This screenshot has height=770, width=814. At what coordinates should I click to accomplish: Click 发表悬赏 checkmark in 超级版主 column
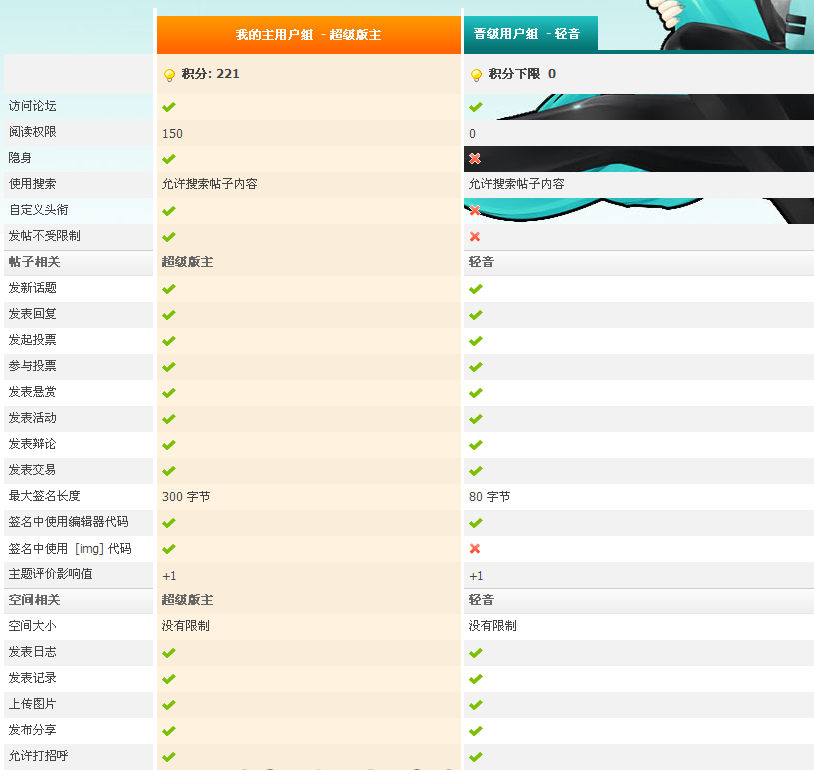click(x=169, y=393)
